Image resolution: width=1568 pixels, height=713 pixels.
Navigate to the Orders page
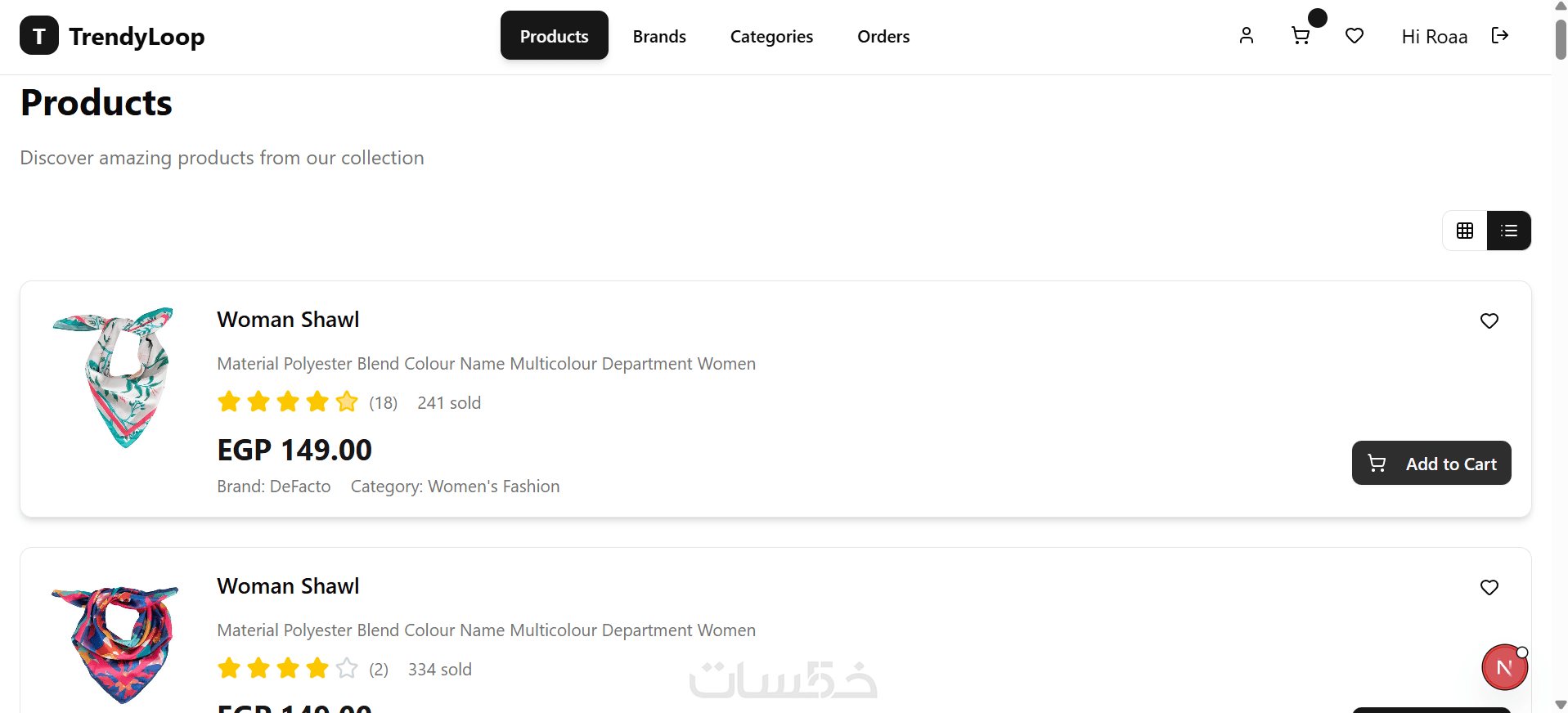[883, 36]
